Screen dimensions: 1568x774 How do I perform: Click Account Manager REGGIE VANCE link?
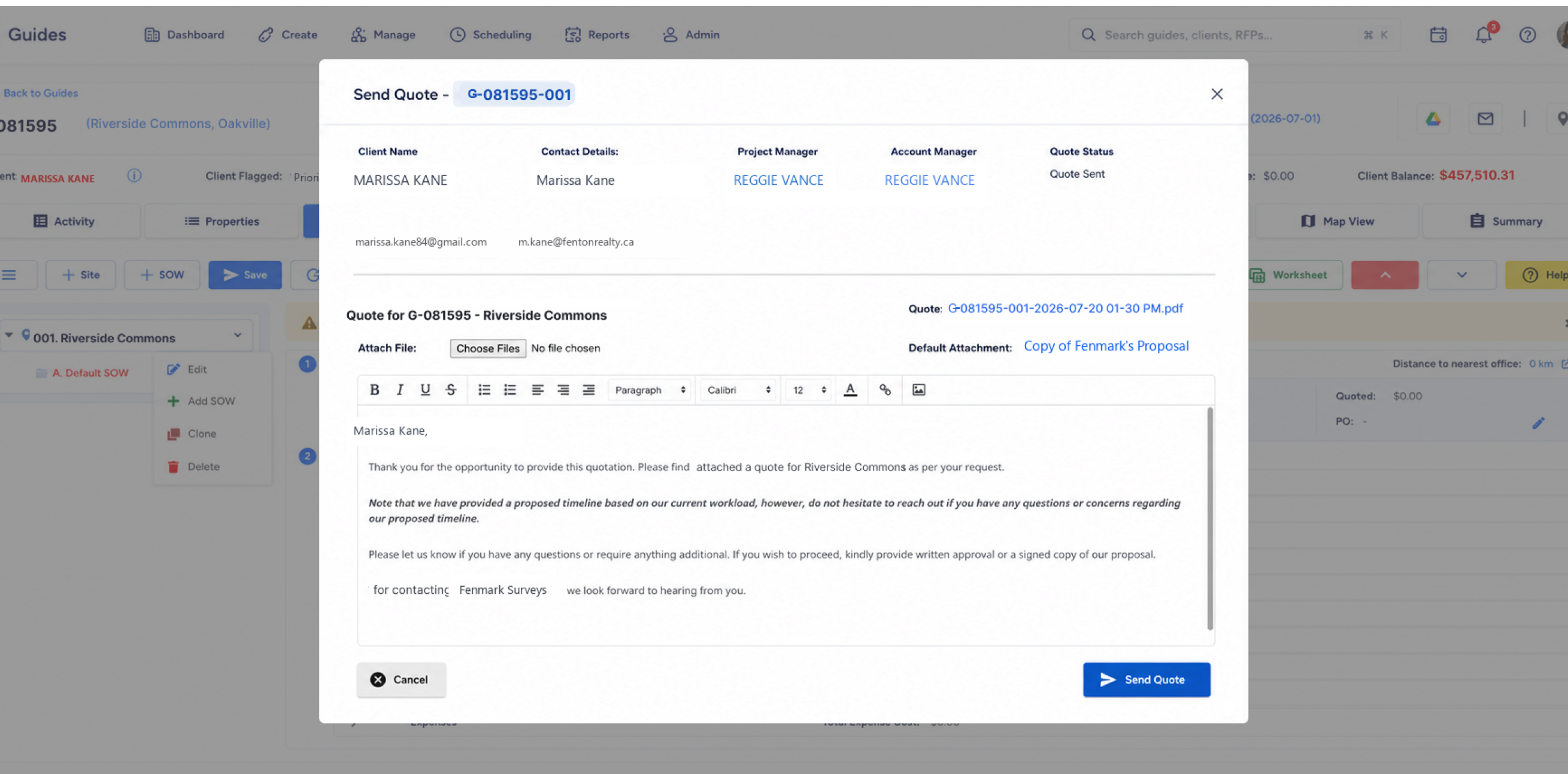click(929, 180)
